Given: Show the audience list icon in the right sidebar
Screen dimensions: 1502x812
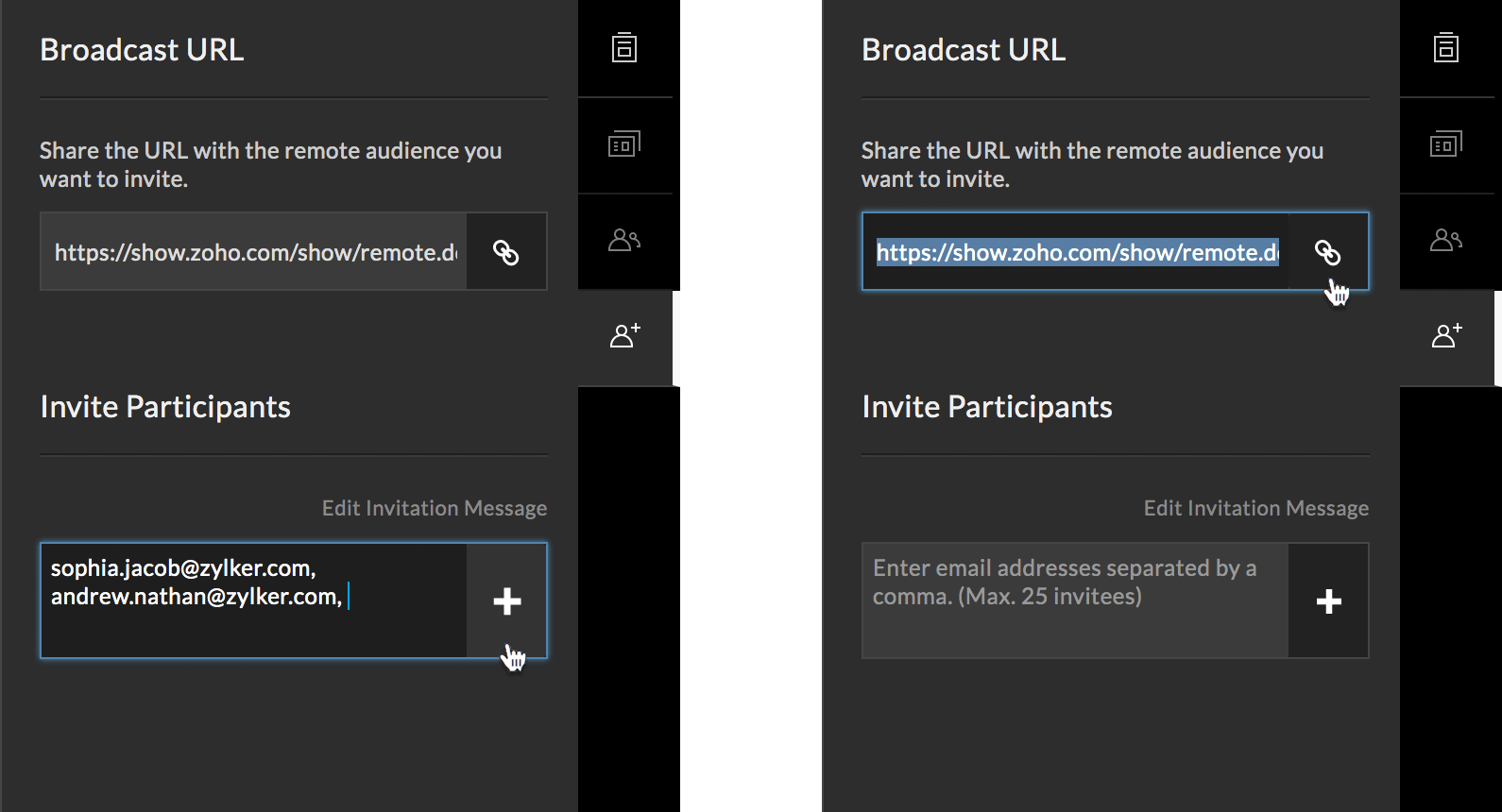Looking at the screenshot, I should coord(1446,240).
